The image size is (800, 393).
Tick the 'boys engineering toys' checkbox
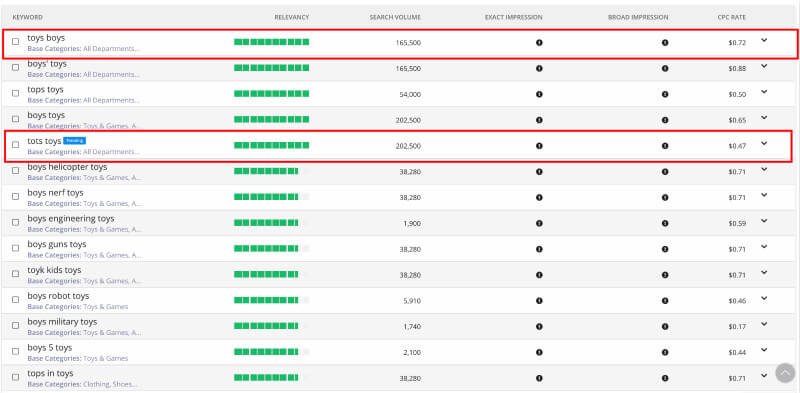pos(15,222)
